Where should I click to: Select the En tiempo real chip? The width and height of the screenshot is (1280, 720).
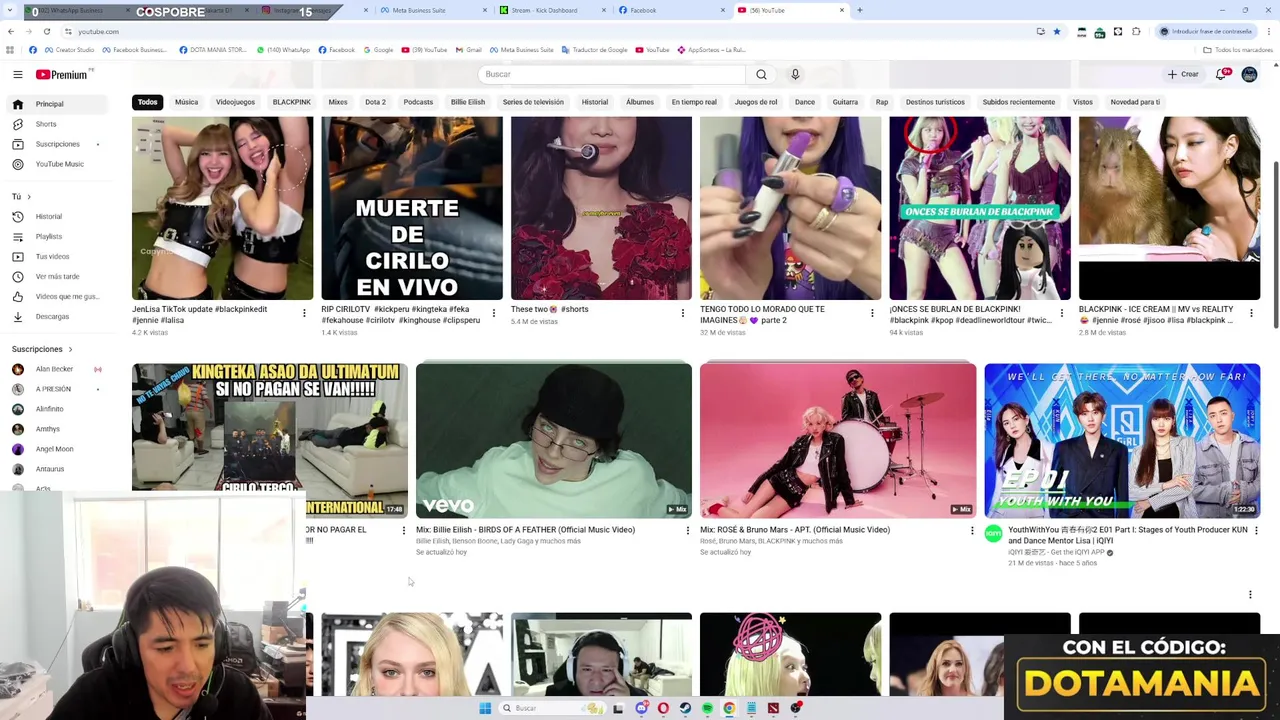tap(694, 102)
